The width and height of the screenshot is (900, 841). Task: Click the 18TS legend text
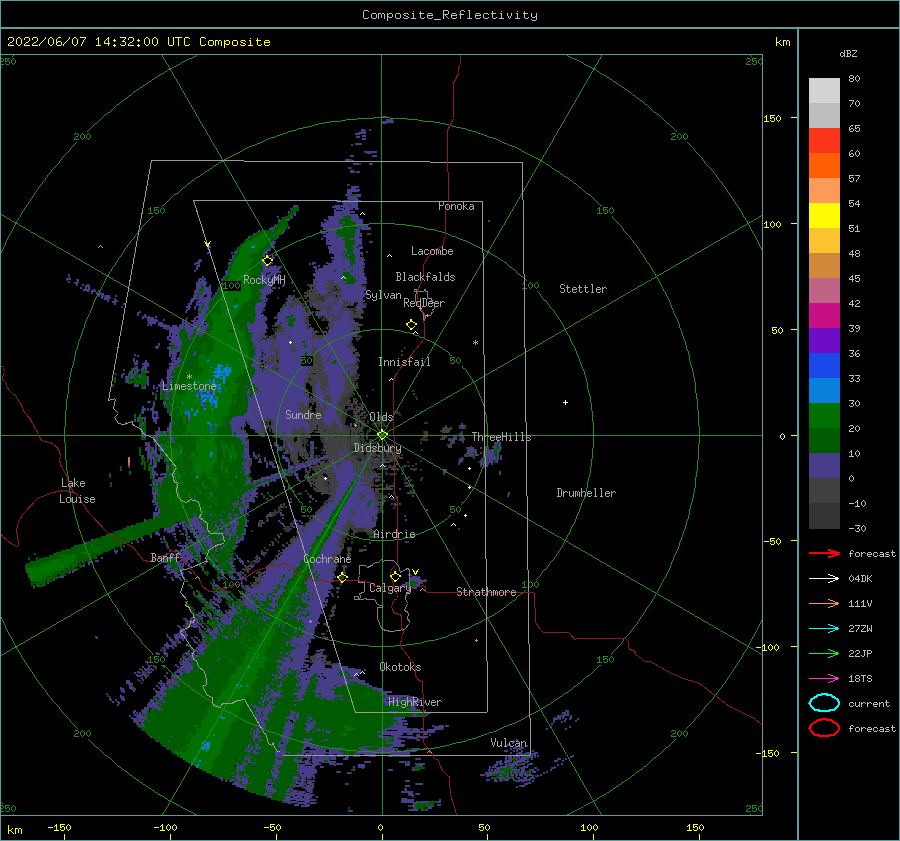(x=860, y=679)
